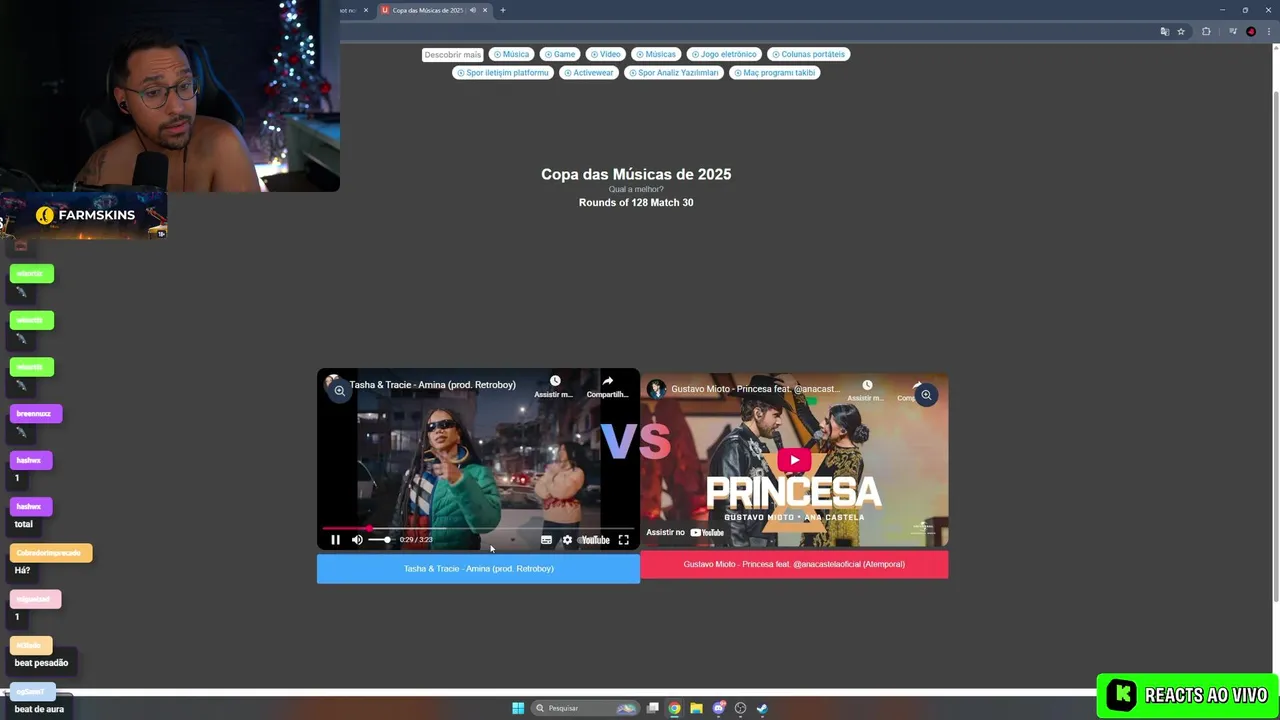Open Discord from the taskbar
The width and height of the screenshot is (1280, 720).
718,708
